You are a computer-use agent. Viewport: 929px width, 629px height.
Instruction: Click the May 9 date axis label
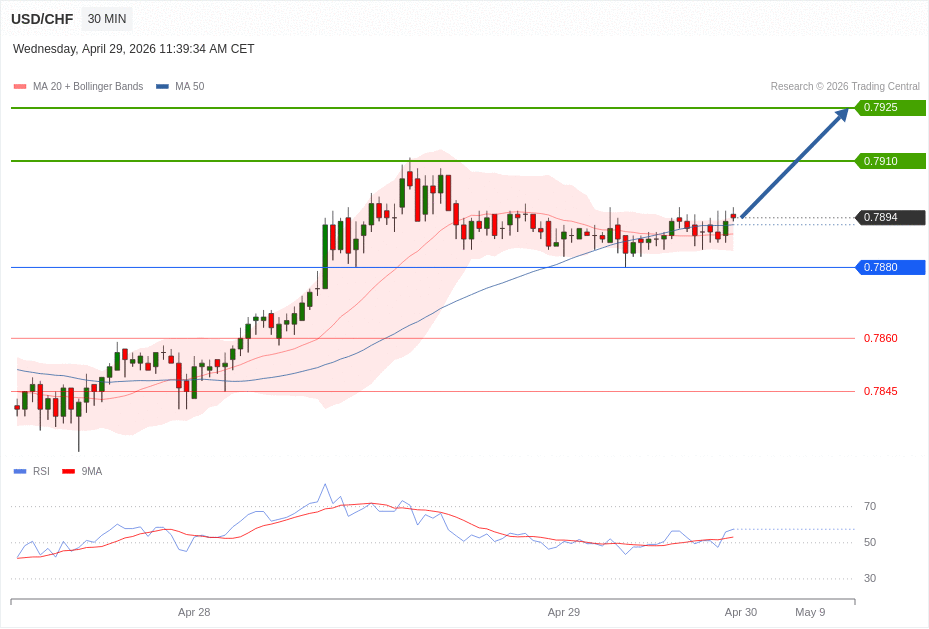pyautogui.click(x=810, y=612)
